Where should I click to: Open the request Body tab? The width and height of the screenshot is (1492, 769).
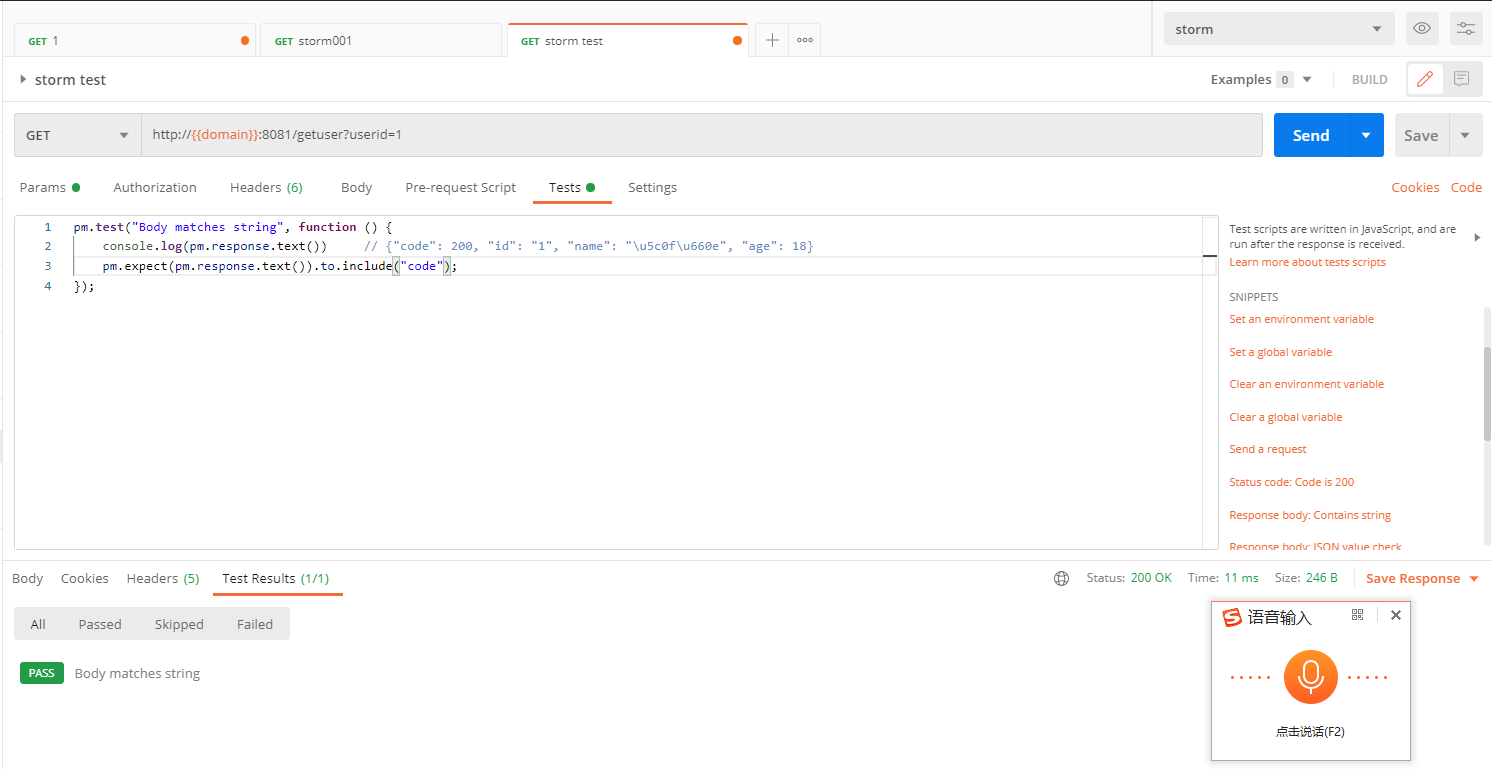(356, 187)
